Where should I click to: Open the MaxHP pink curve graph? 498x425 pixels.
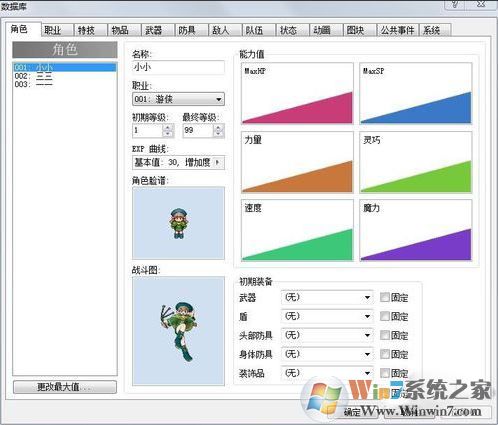[297, 93]
